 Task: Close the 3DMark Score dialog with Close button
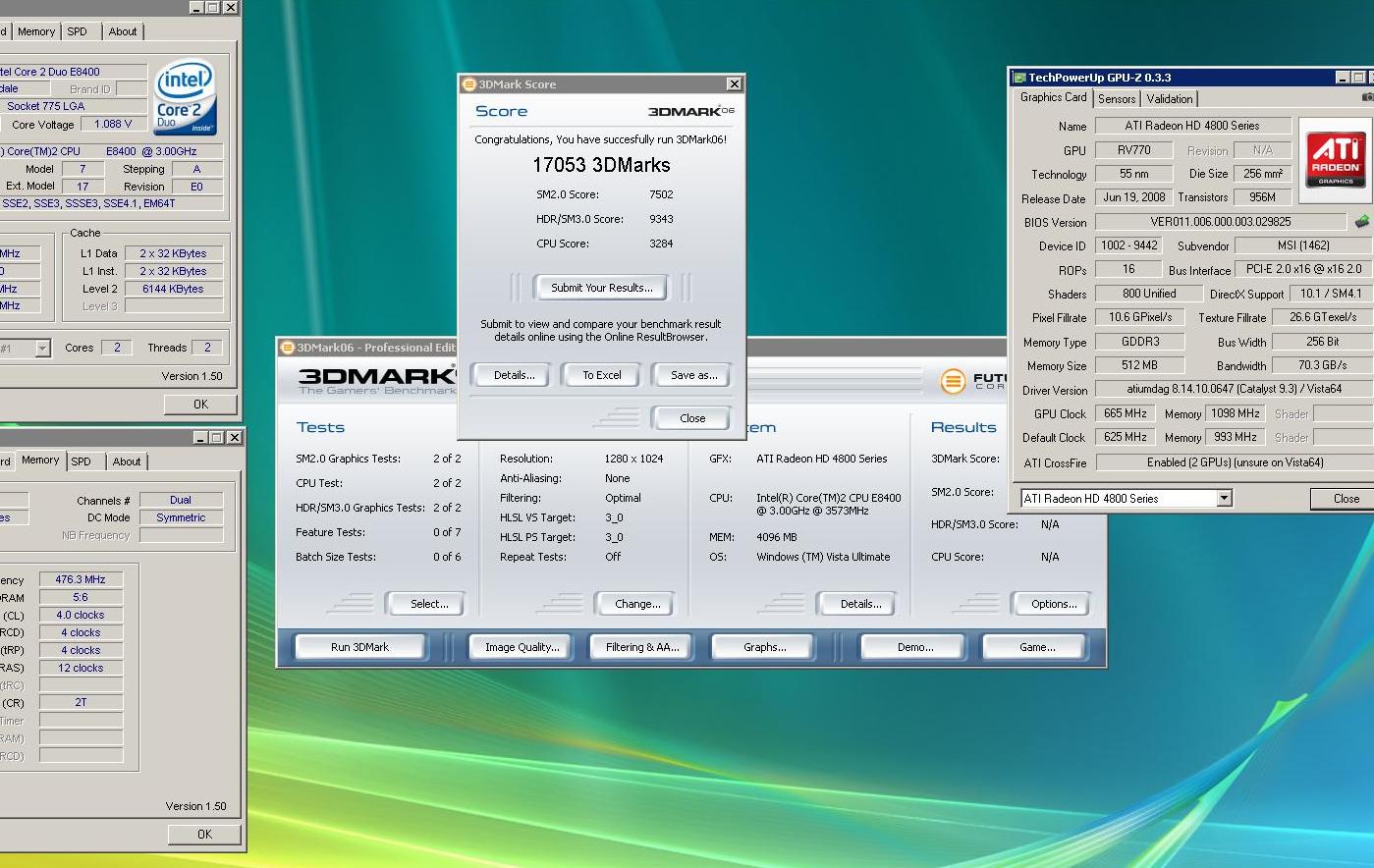(692, 418)
